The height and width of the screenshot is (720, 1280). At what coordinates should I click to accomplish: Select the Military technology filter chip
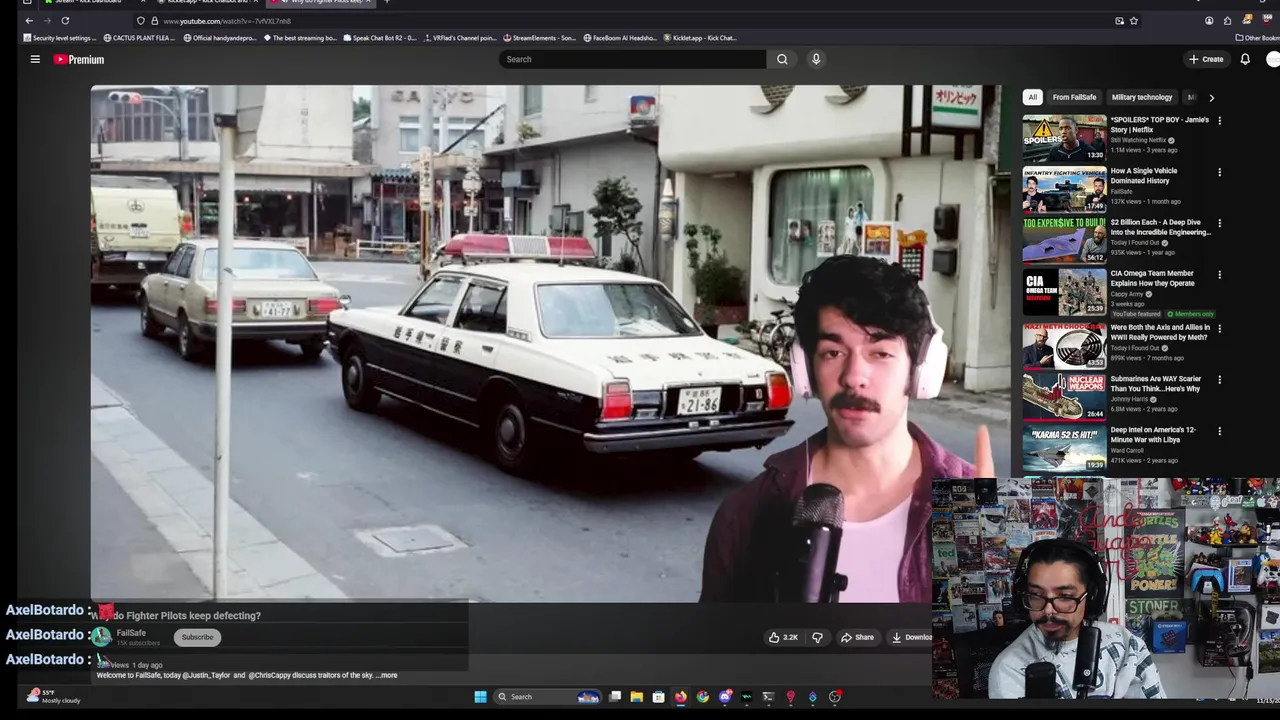(1141, 97)
